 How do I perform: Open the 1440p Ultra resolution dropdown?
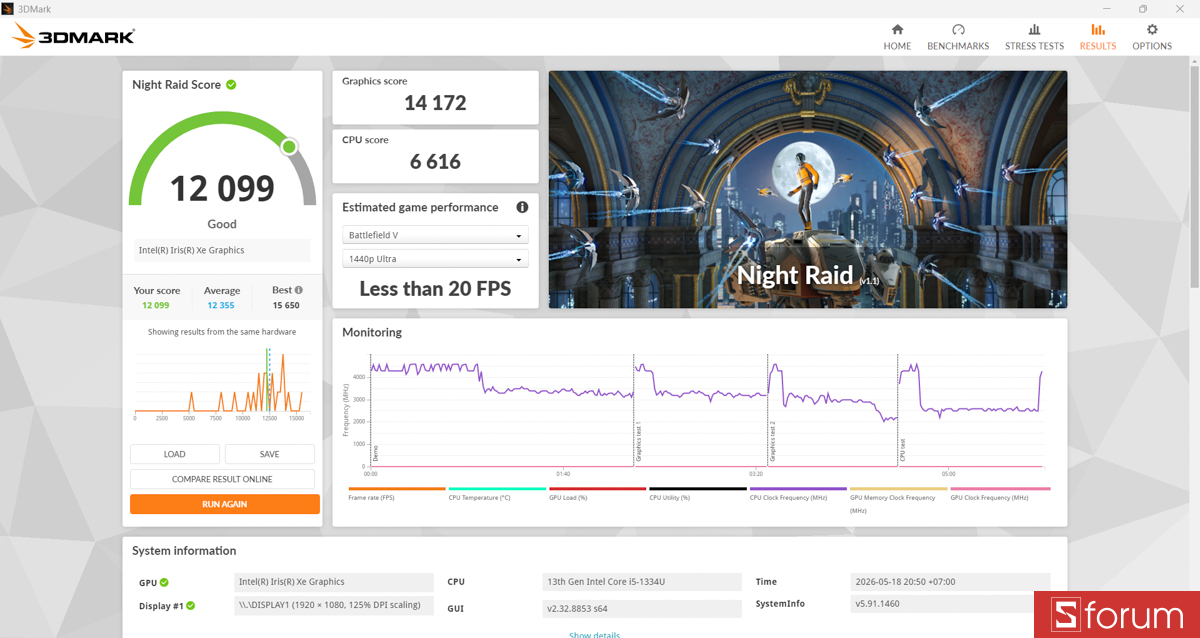click(435, 259)
